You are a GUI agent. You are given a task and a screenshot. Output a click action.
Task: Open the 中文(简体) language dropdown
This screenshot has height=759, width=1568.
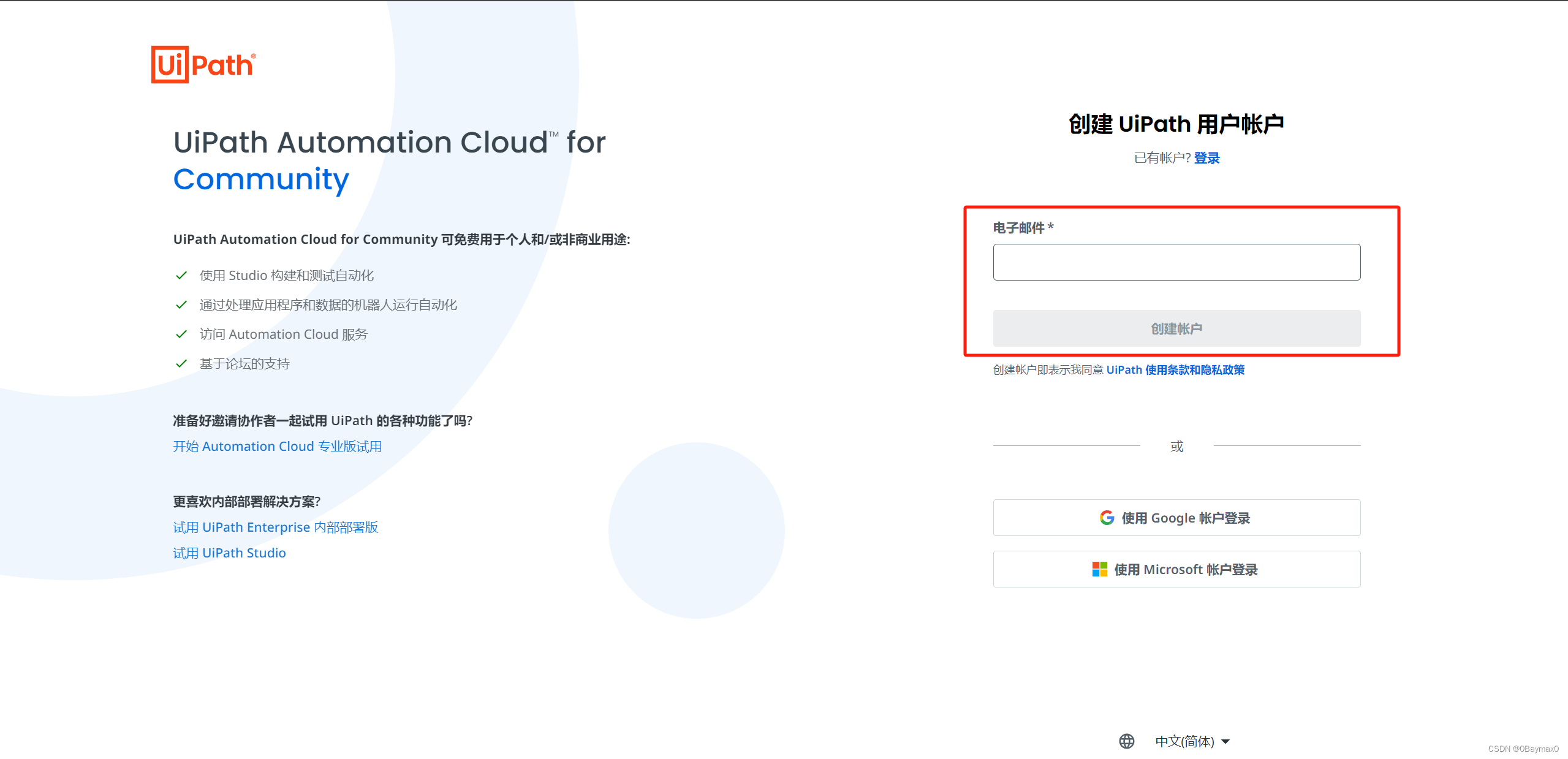(1184, 741)
